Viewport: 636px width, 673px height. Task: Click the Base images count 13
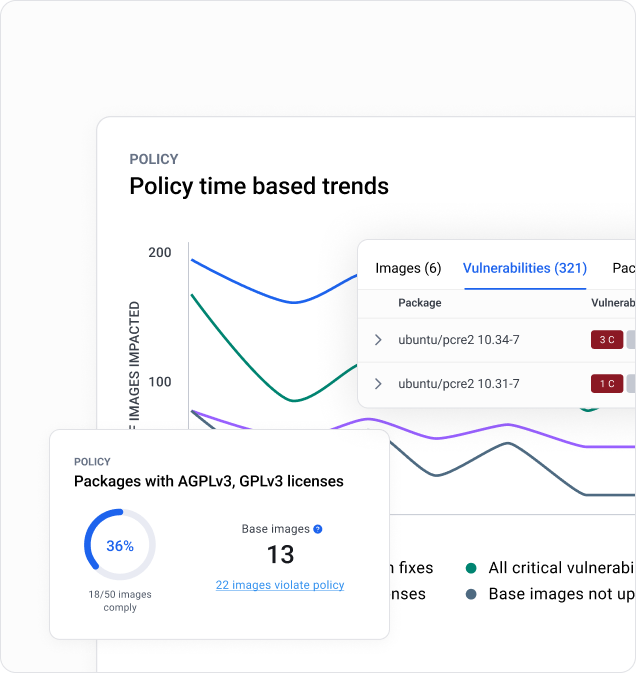tap(280, 555)
